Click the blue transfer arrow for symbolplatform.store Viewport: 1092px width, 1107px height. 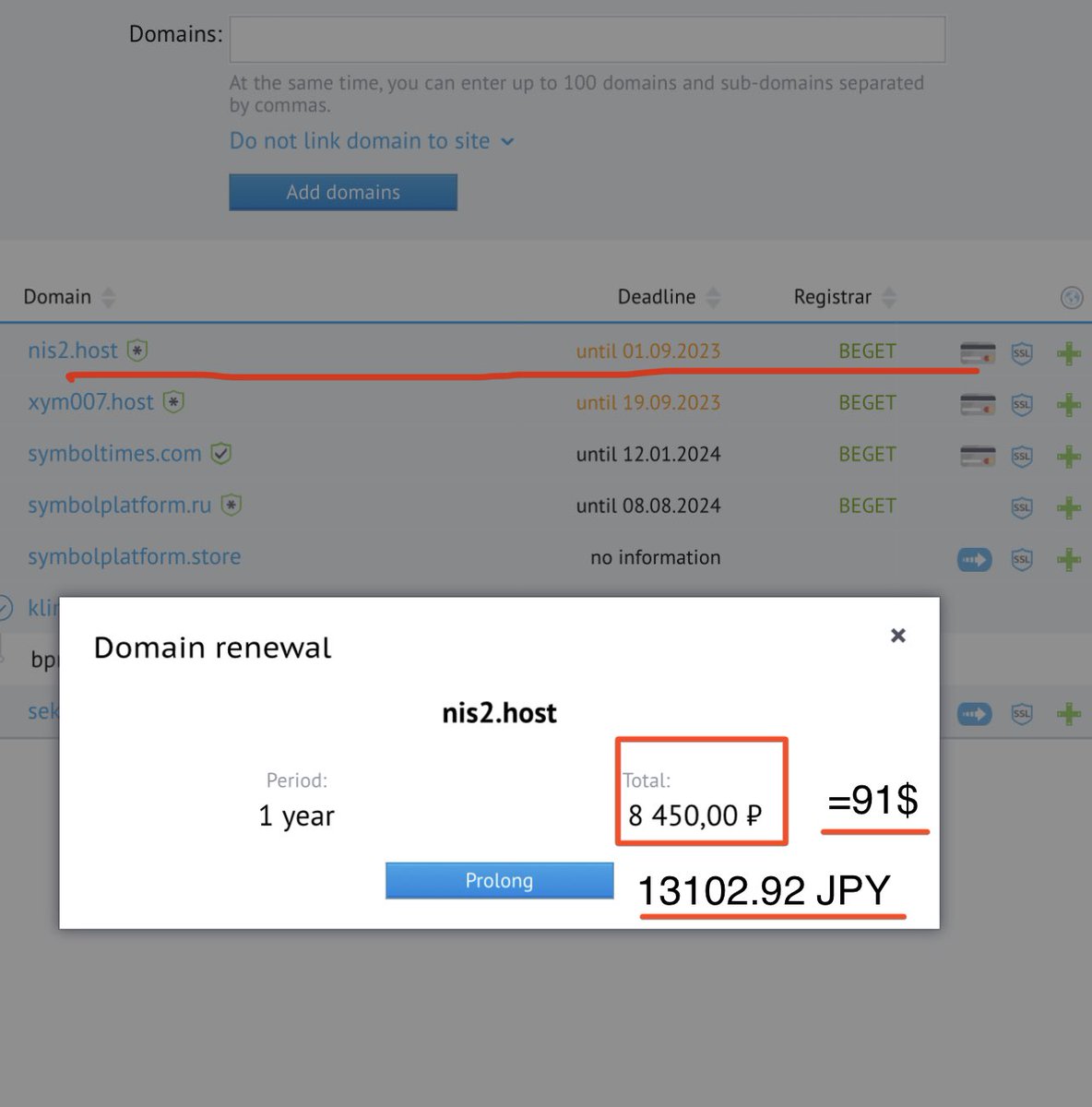(975, 559)
